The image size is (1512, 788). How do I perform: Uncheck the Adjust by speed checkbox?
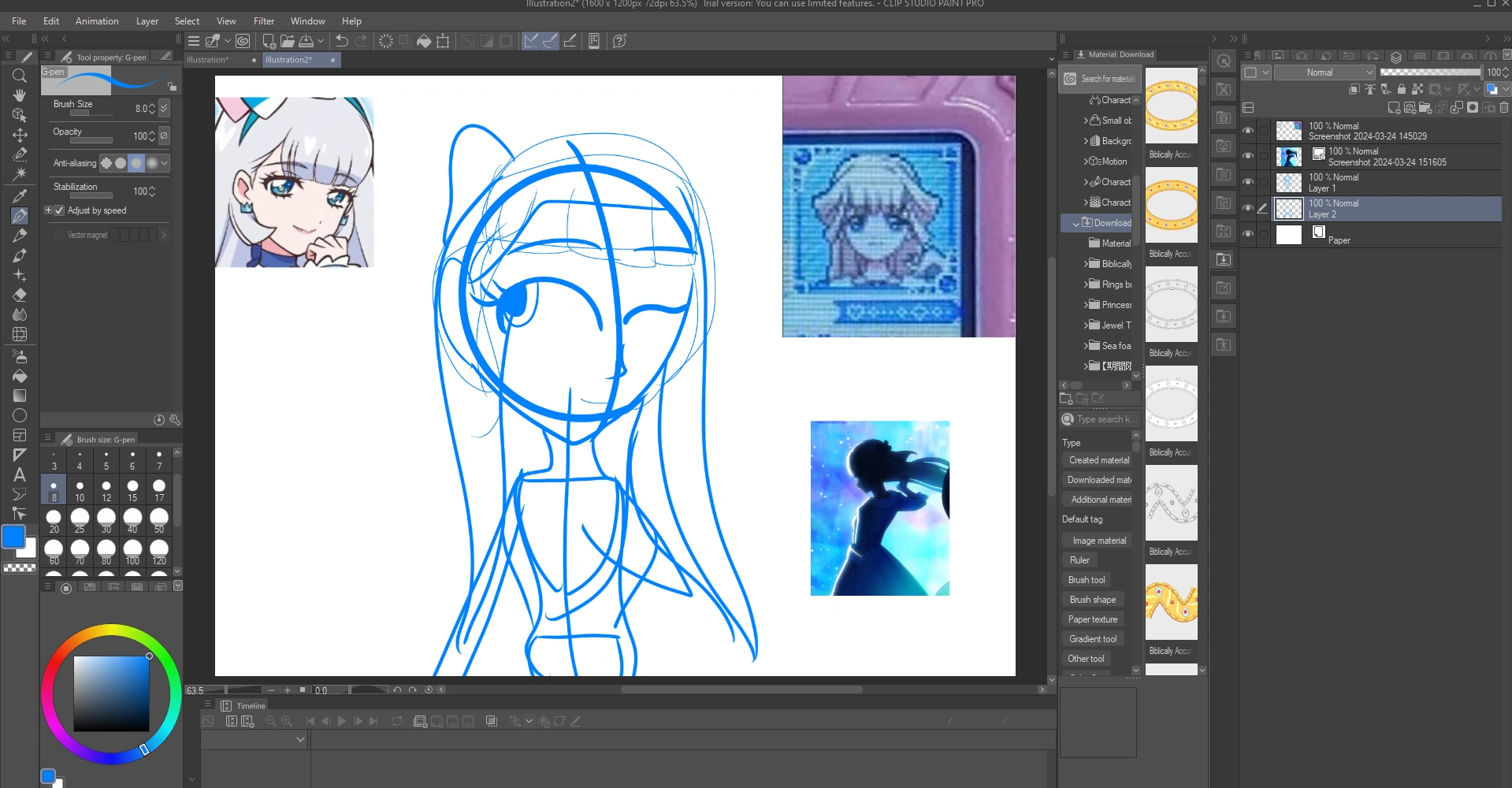(x=60, y=210)
